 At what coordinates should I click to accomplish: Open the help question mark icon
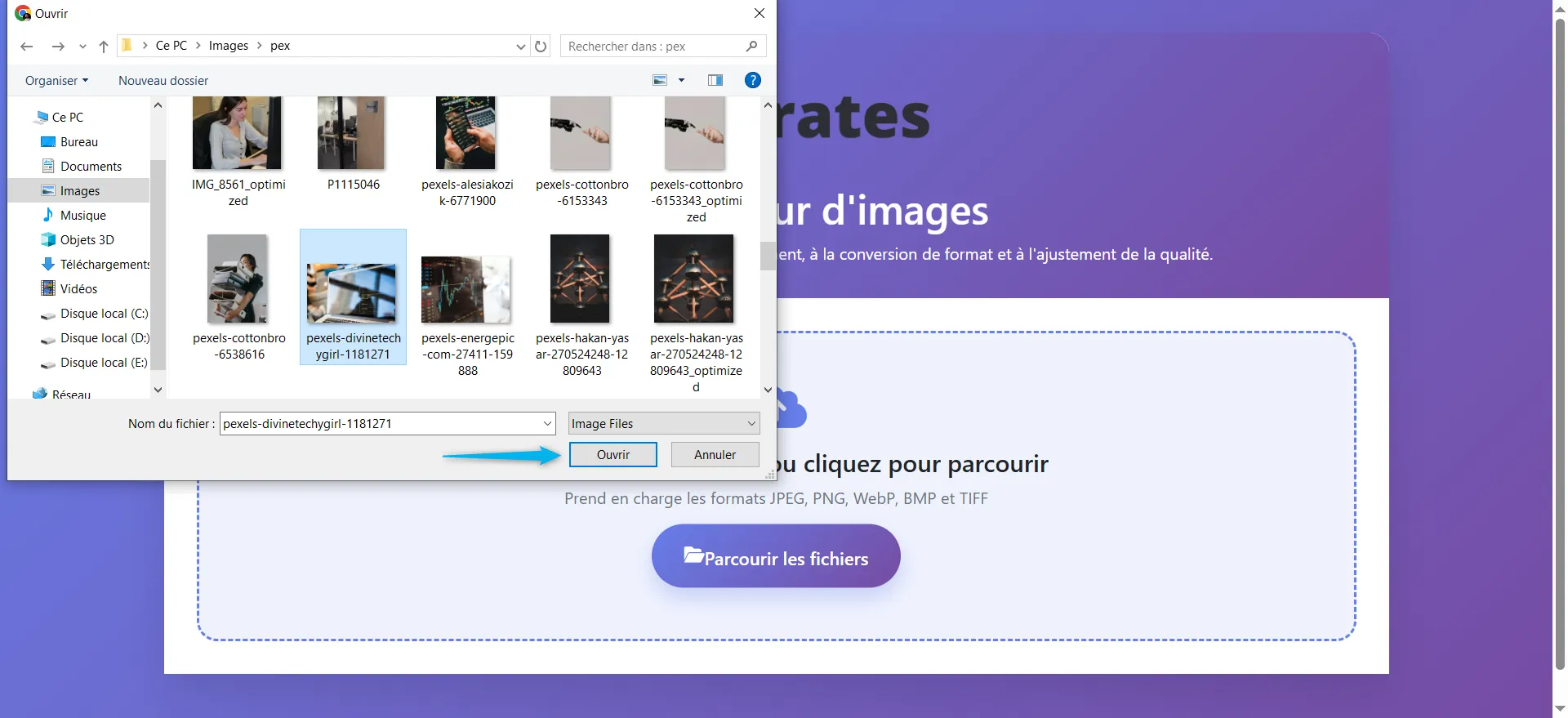[752, 80]
